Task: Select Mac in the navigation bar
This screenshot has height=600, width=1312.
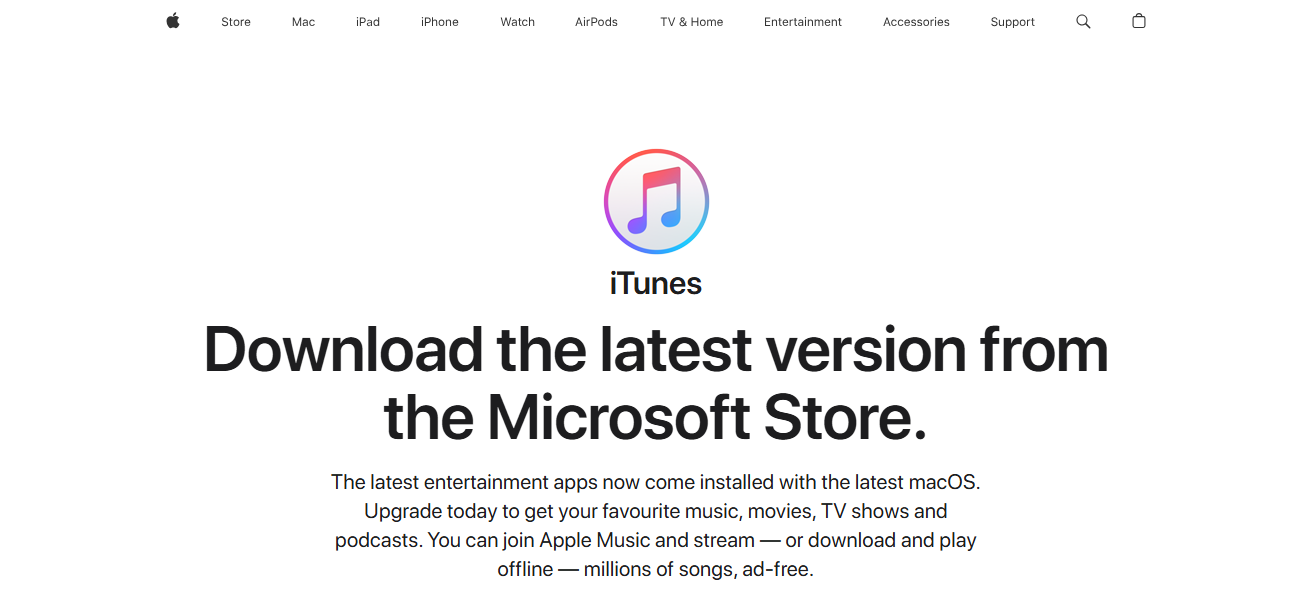Action: coord(303,22)
